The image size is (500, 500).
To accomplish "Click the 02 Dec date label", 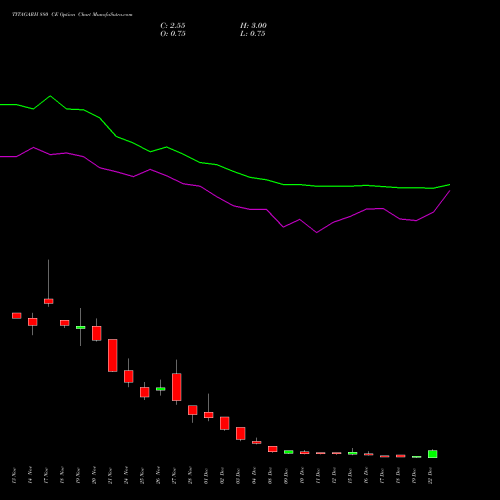I will [222, 476].
